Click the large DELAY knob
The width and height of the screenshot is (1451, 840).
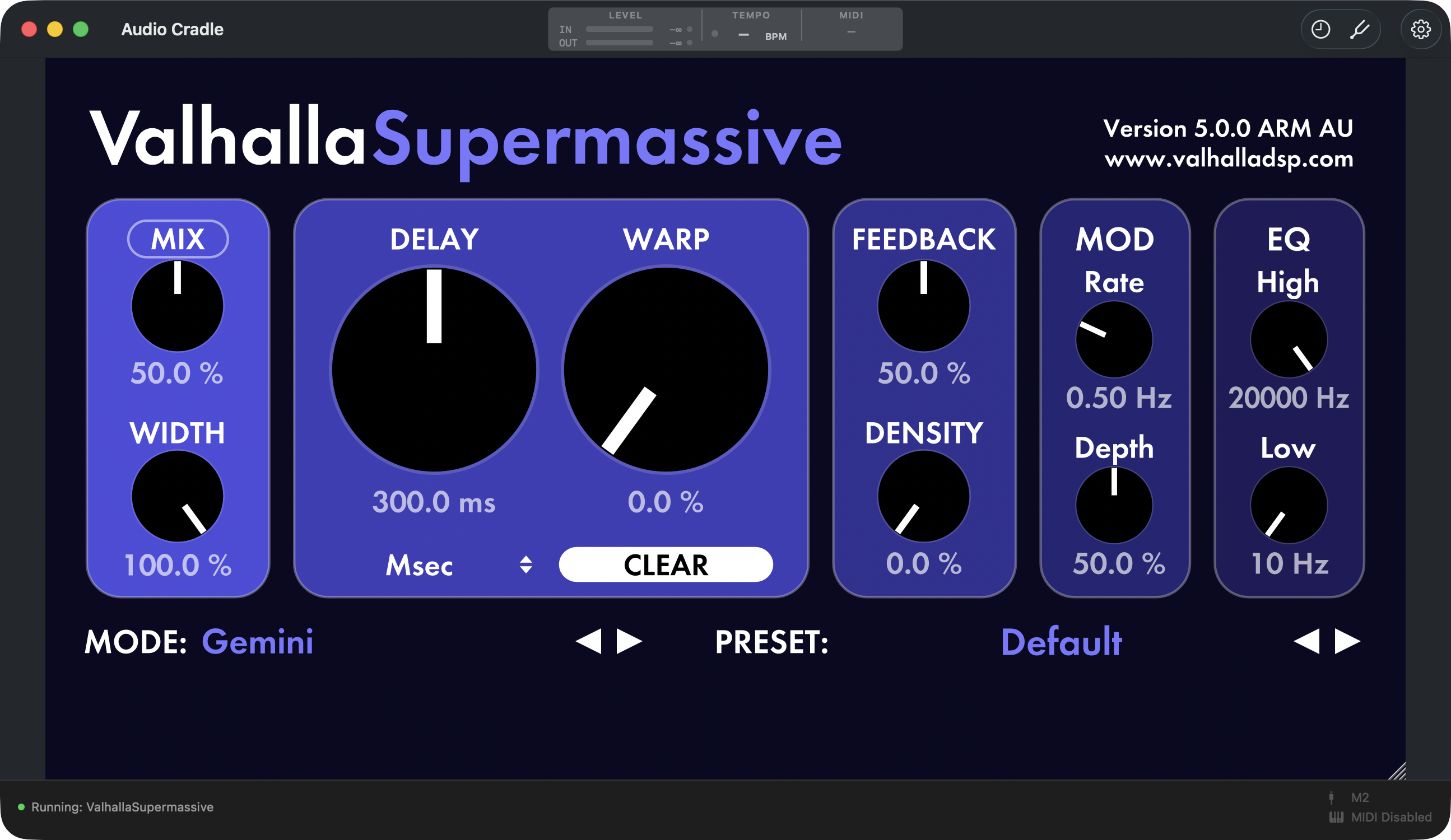click(x=434, y=370)
